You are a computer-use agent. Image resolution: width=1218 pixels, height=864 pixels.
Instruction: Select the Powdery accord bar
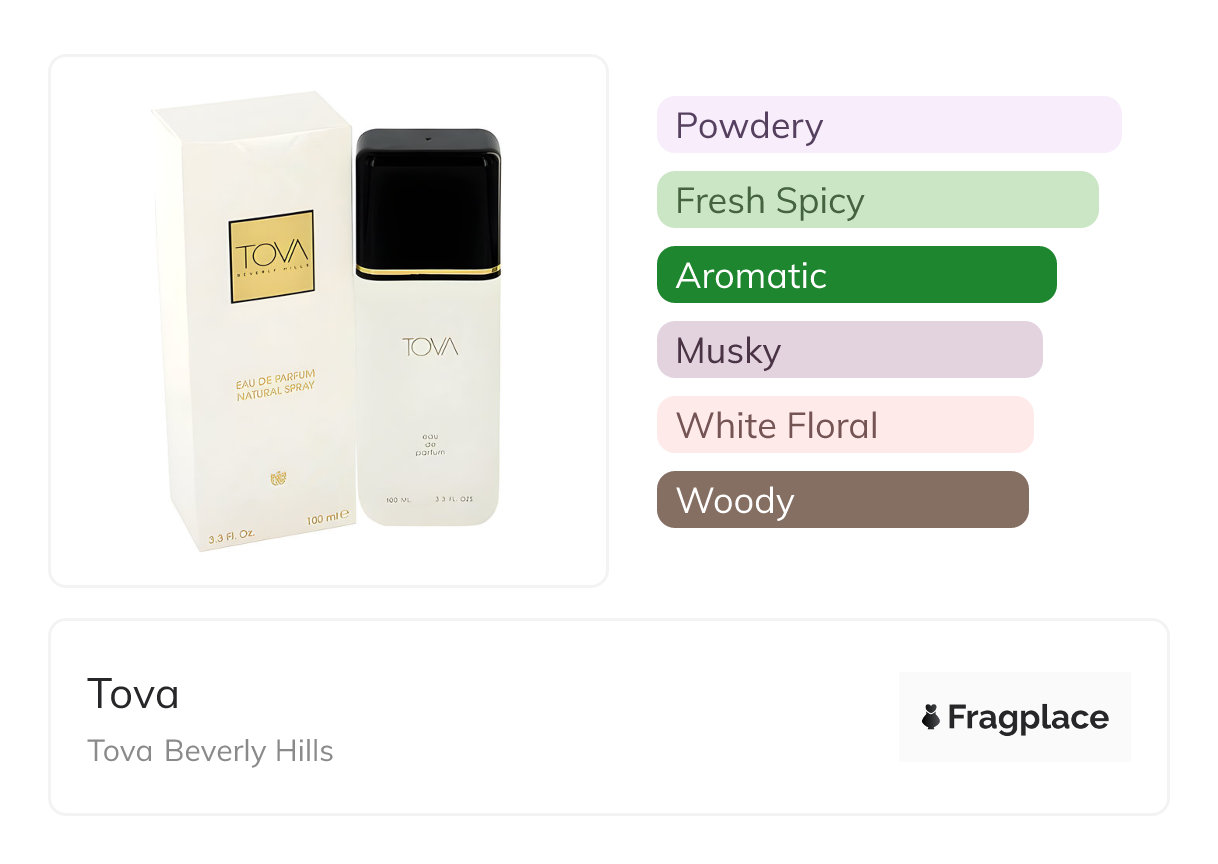(x=888, y=125)
